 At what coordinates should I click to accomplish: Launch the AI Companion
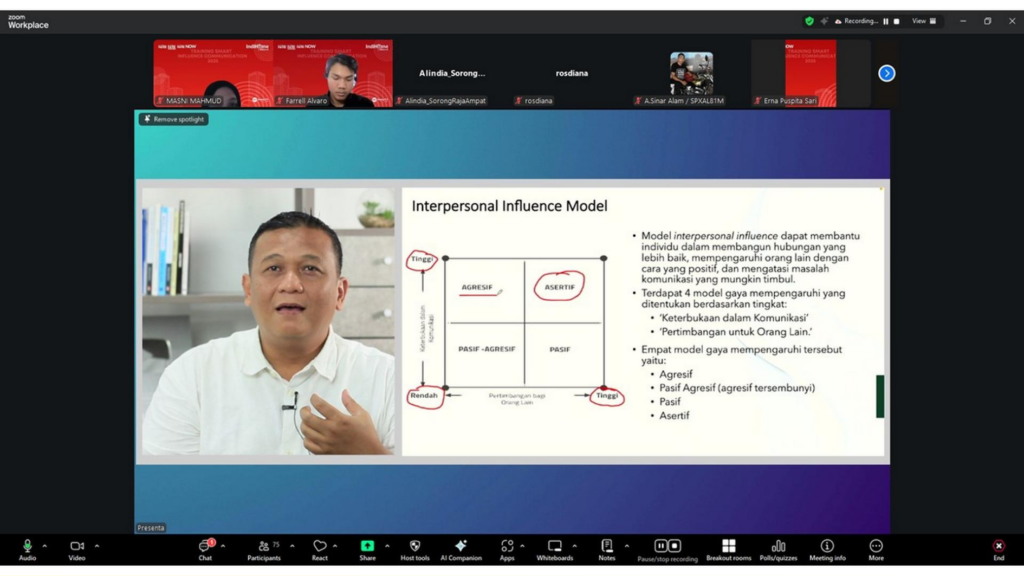461,550
